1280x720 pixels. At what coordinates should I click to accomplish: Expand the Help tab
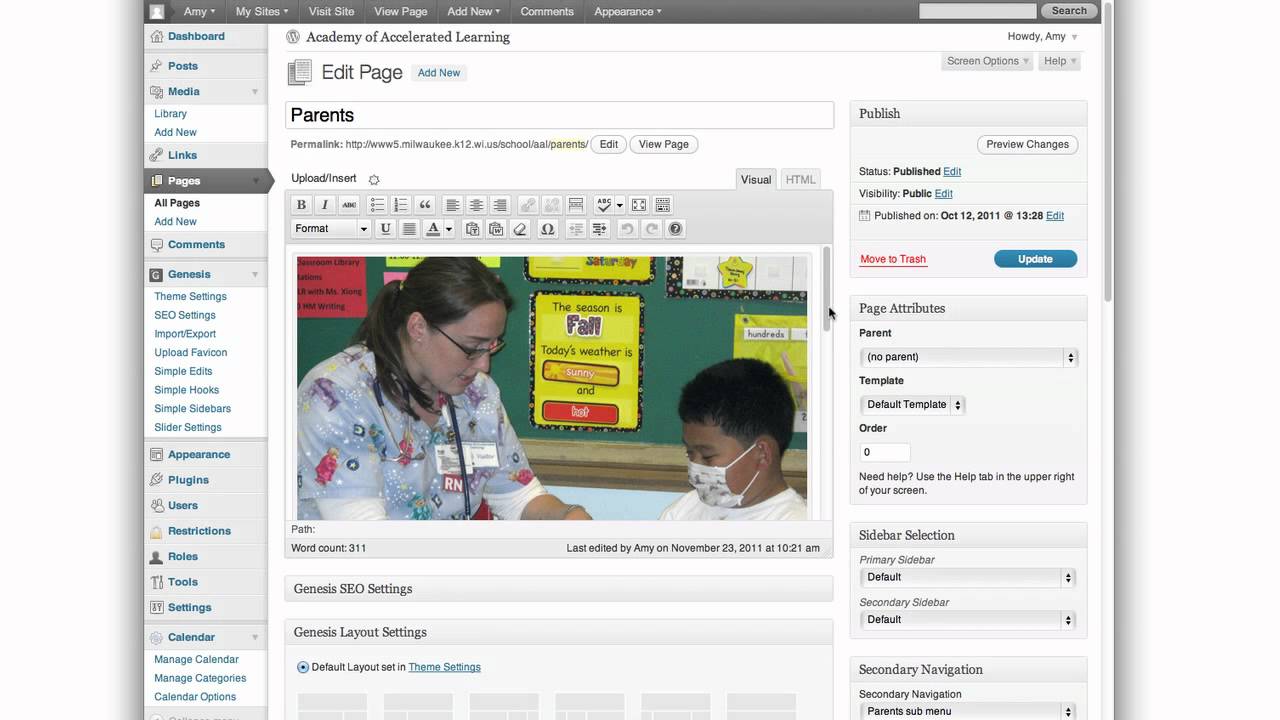[1059, 61]
